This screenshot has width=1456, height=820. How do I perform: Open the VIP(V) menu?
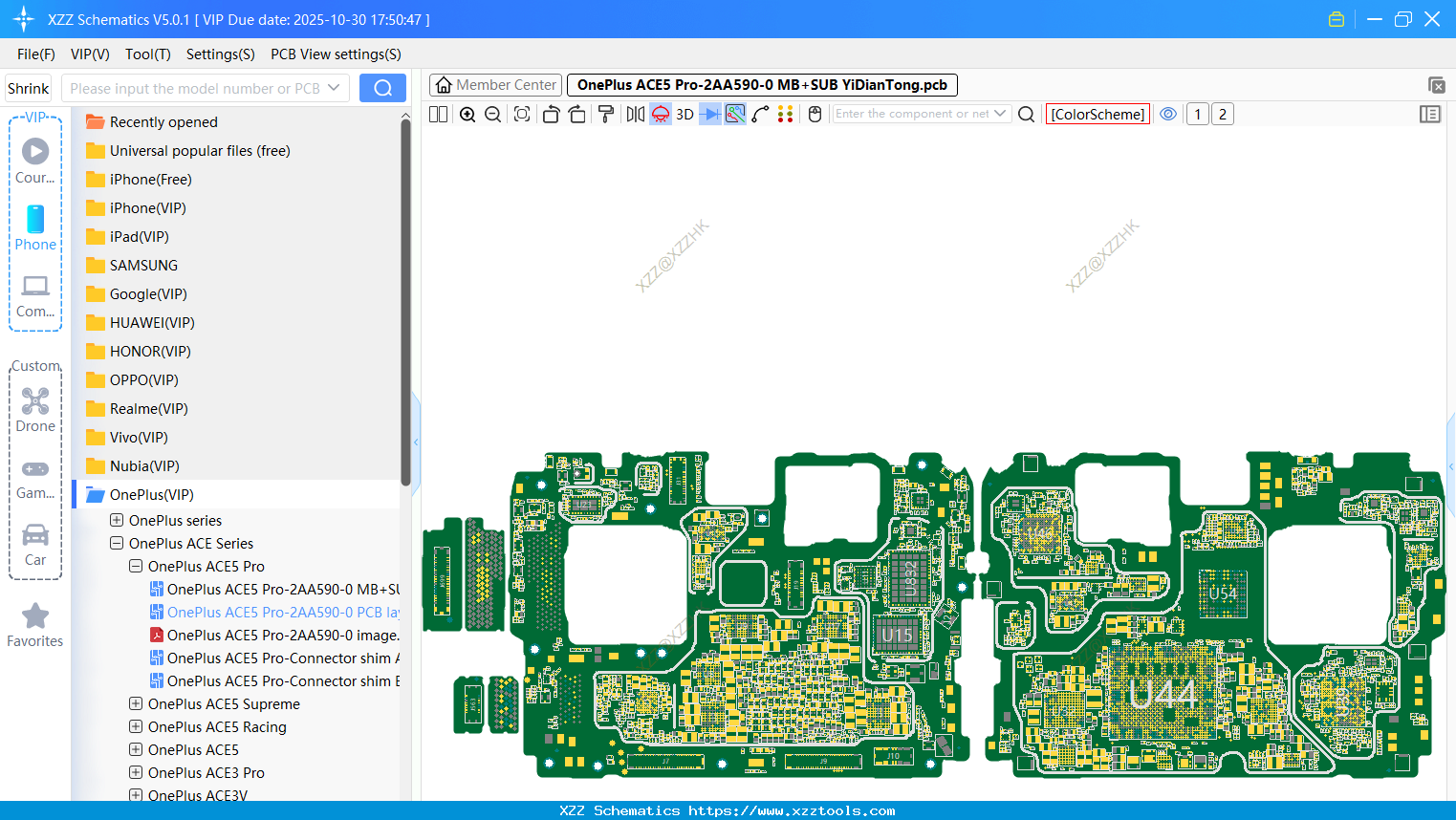90,54
